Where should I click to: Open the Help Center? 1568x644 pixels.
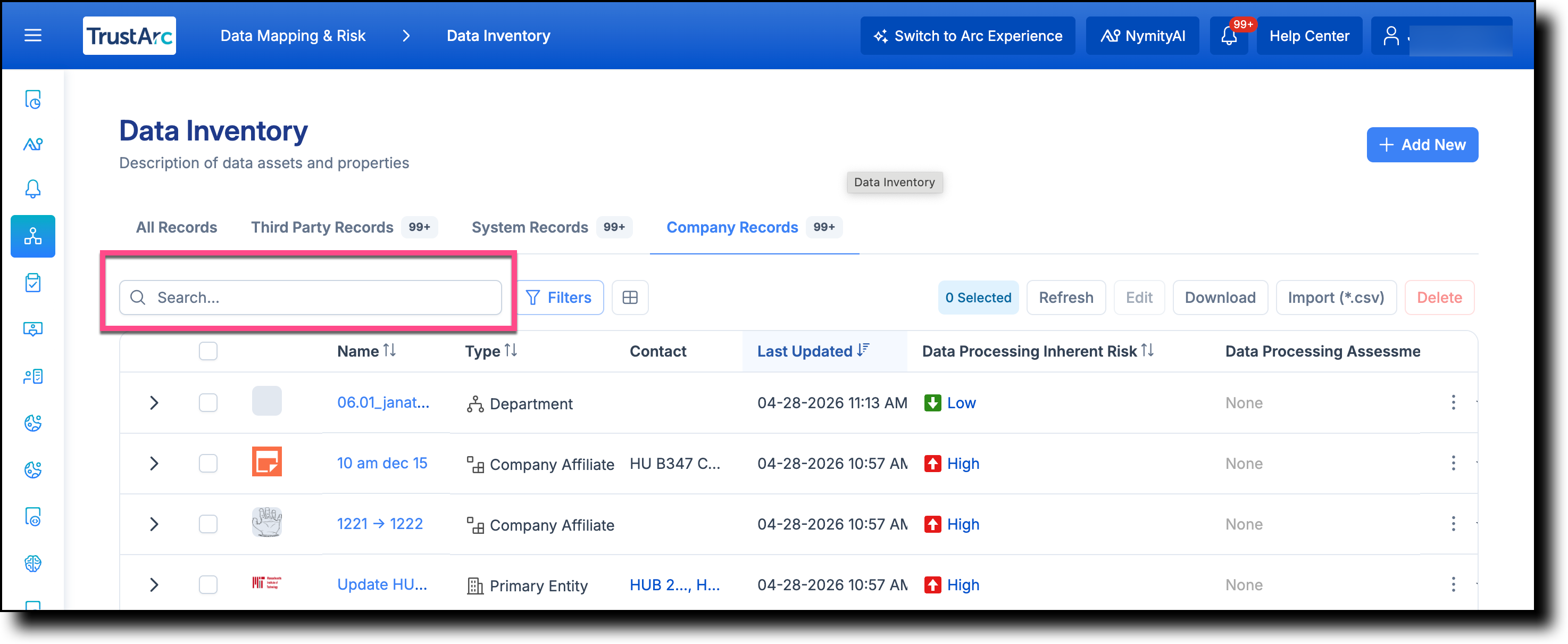(1310, 35)
